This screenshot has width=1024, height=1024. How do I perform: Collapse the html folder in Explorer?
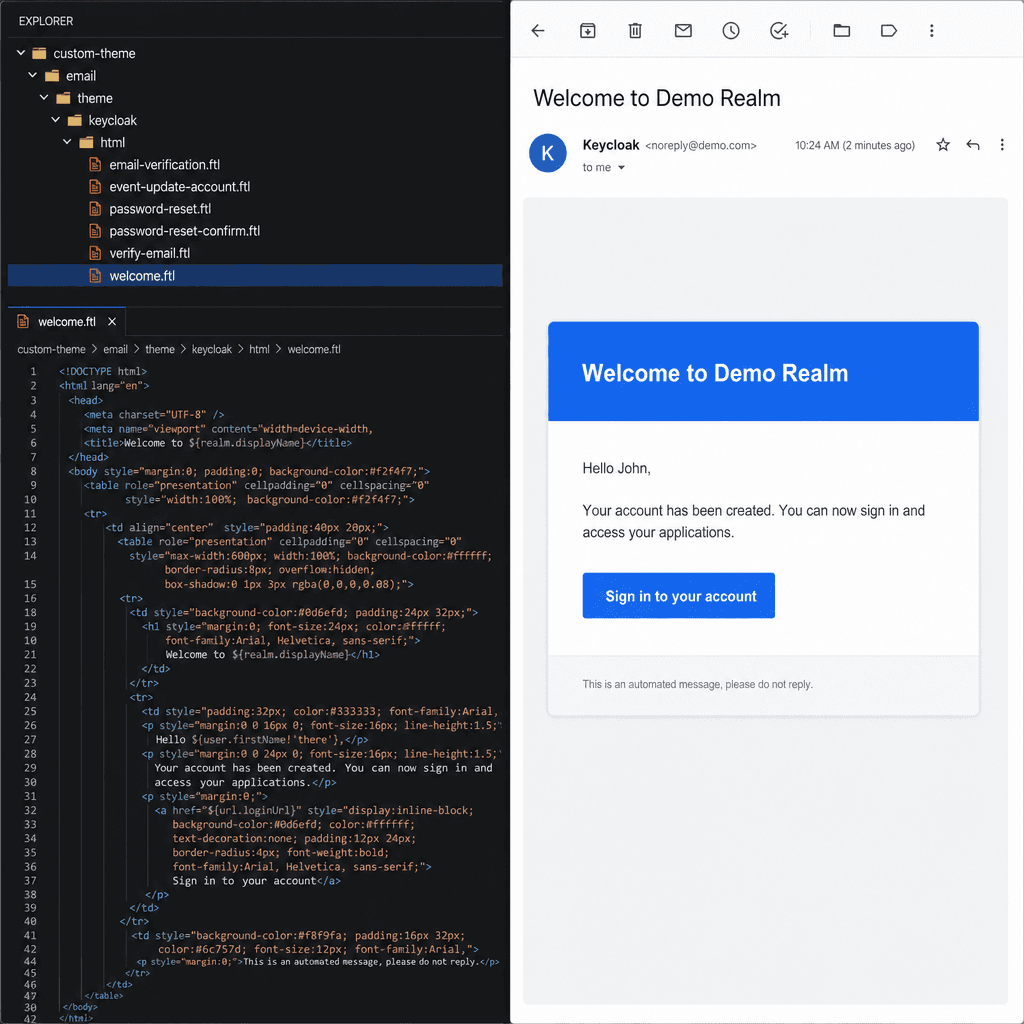[x=67, y=142]
